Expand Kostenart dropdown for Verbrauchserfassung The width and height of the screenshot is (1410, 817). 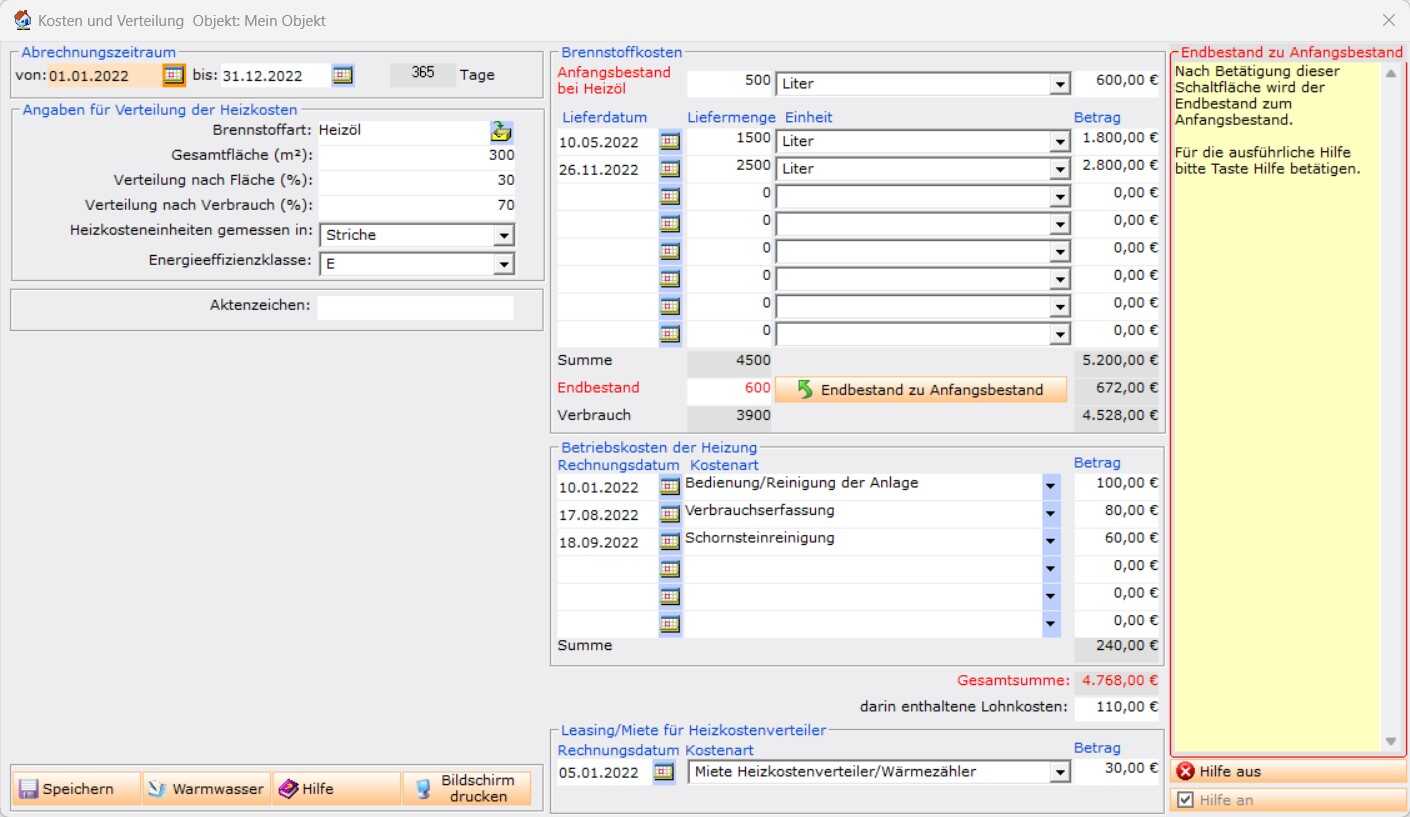(1051, 515)
